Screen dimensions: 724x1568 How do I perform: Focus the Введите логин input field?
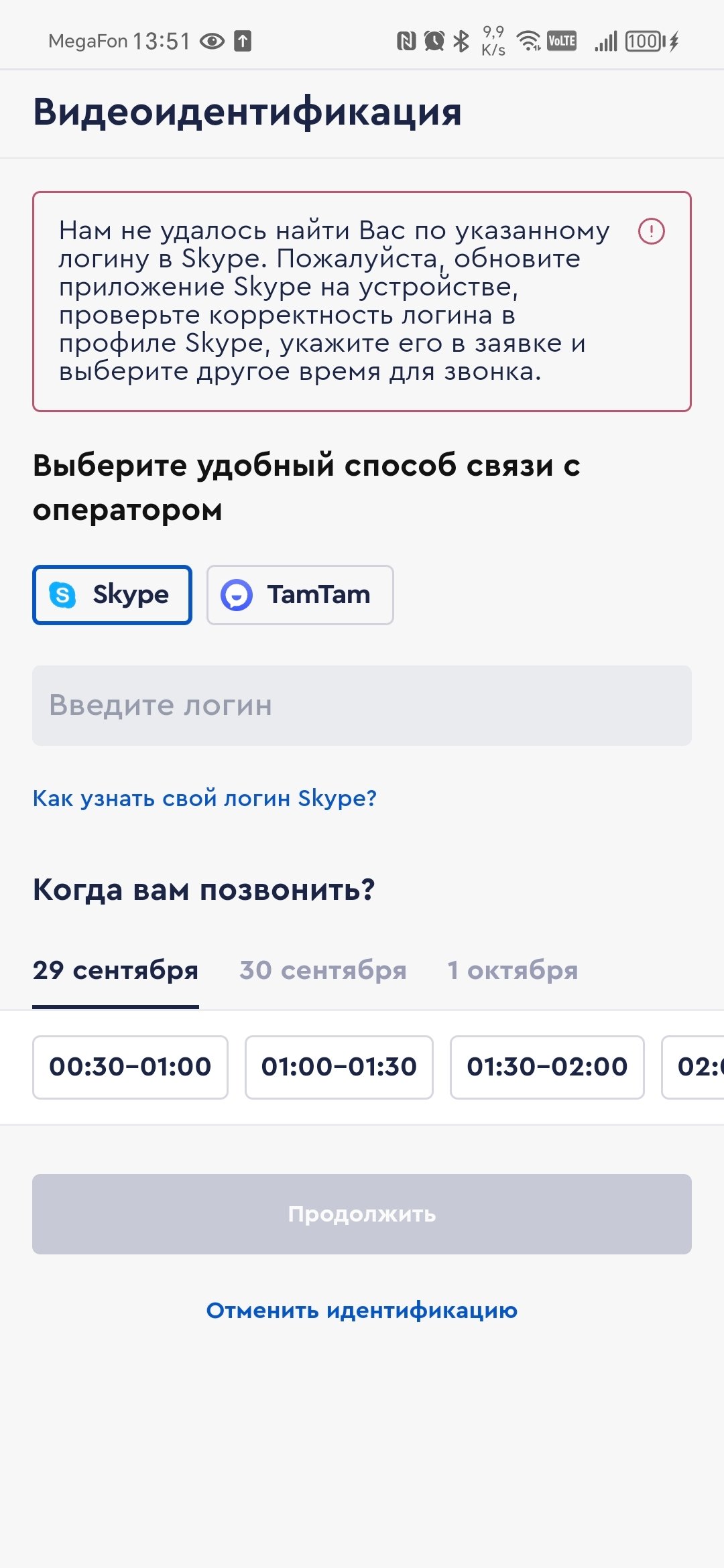coord(362,706)
